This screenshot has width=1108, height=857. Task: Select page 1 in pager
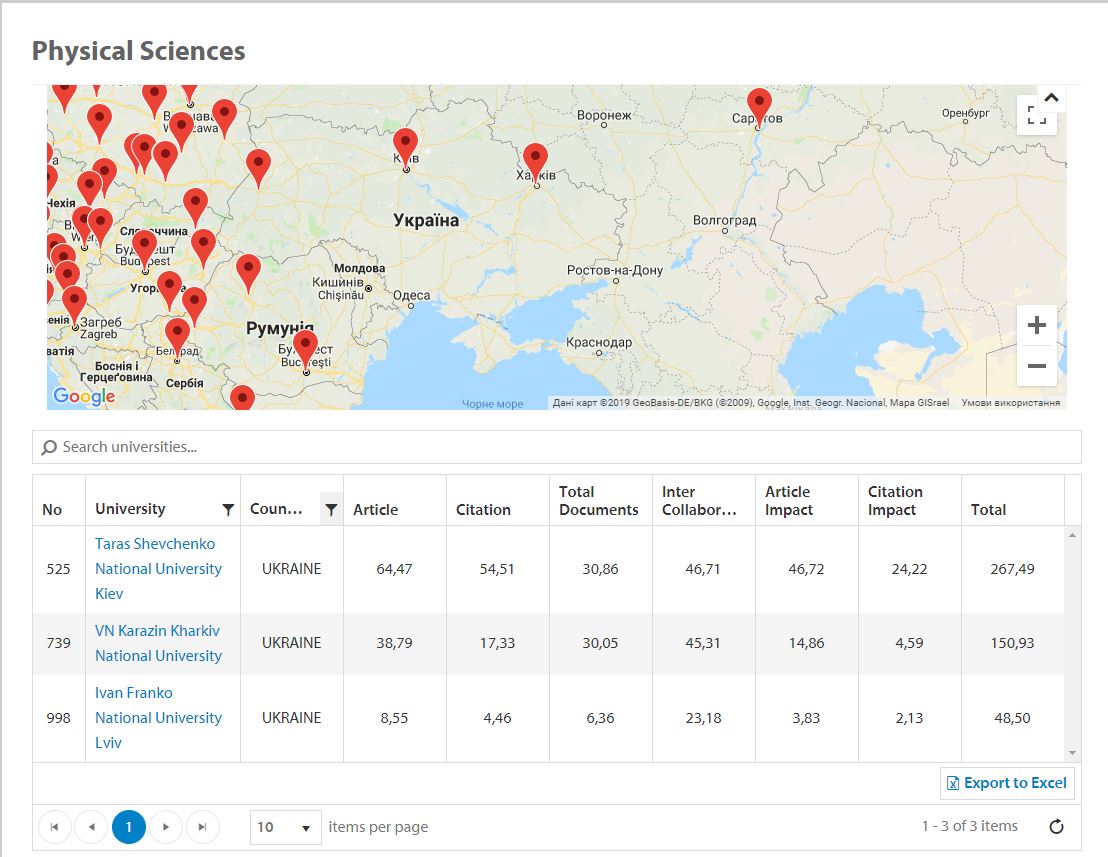pyautogui.click(x=129, y=827)
